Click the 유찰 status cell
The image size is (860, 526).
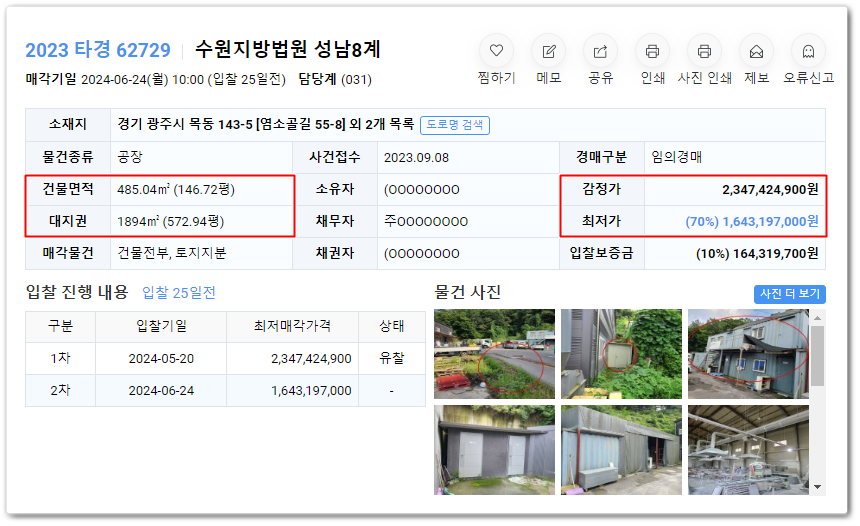[392, 358]
